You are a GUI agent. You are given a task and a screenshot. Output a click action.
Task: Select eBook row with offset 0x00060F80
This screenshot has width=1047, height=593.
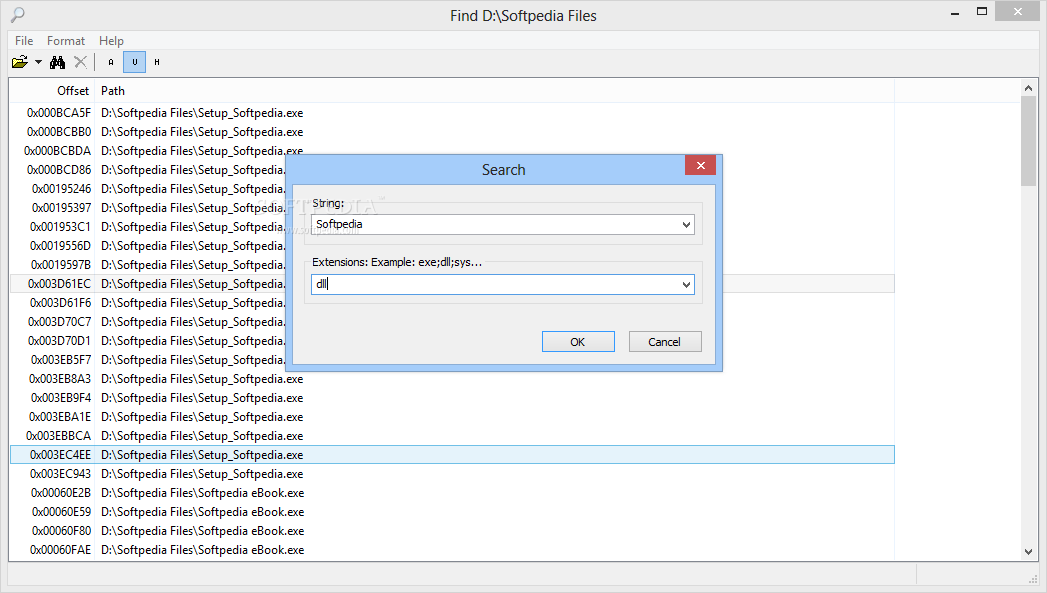pyautogui.click(x=452, y=531)
